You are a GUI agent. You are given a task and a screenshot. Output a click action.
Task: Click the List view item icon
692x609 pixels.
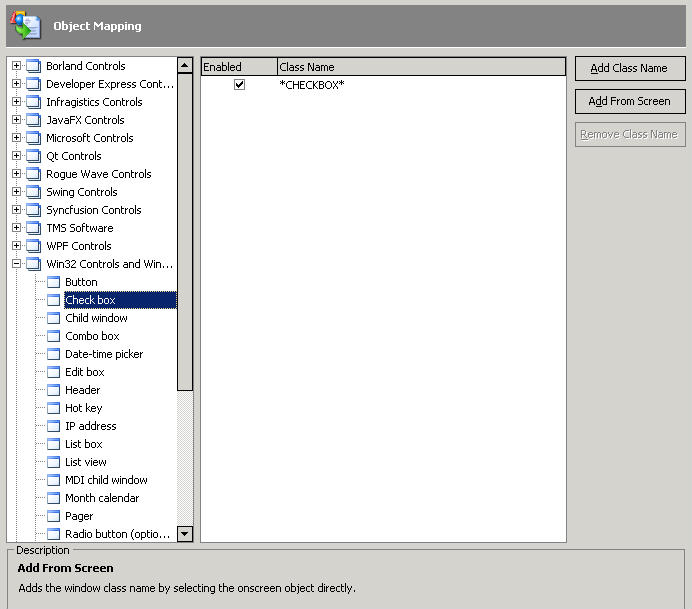pyautogui.click(x=55, y=462)
